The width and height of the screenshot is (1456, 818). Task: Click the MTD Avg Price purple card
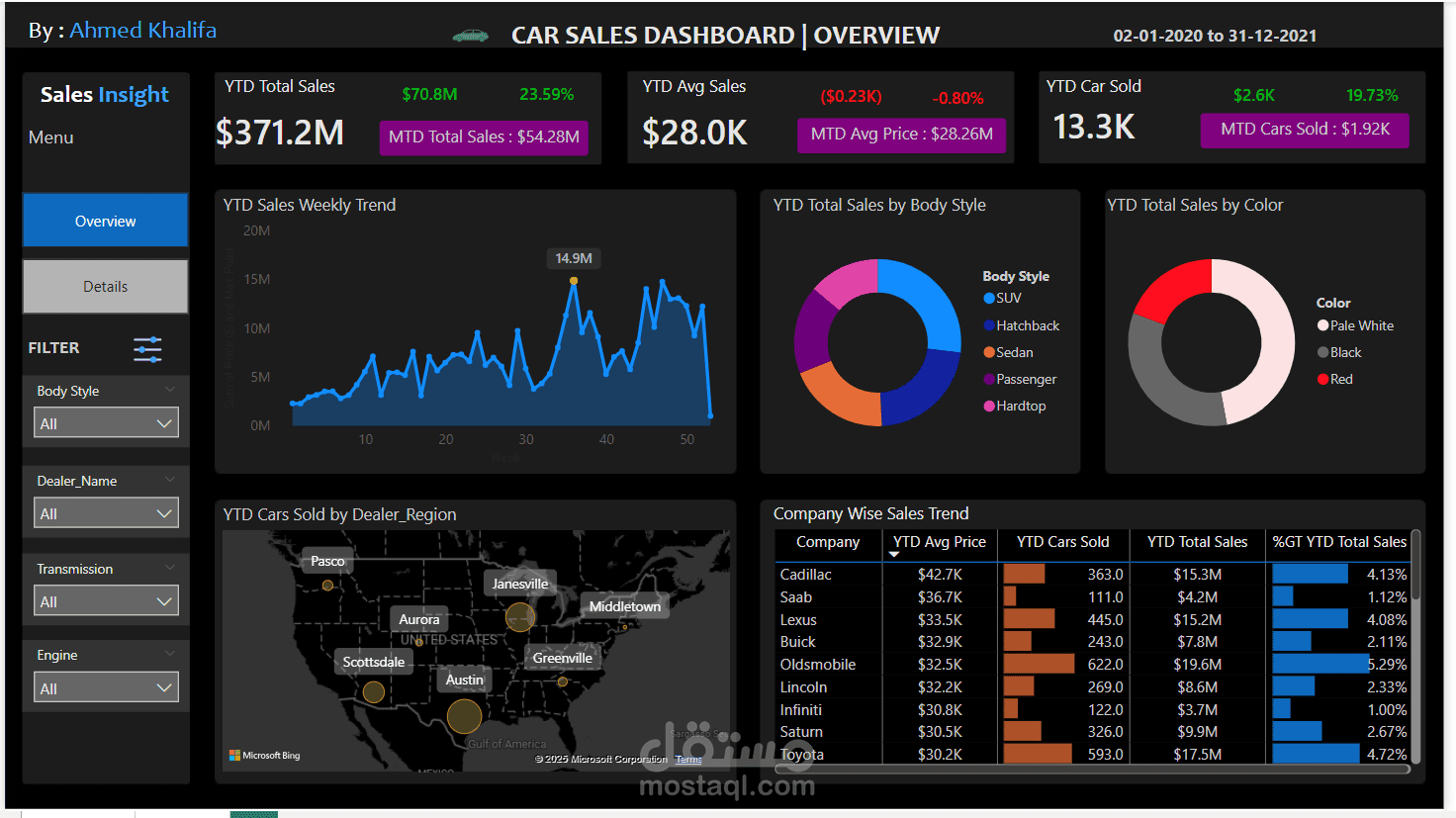coord(902,135)
